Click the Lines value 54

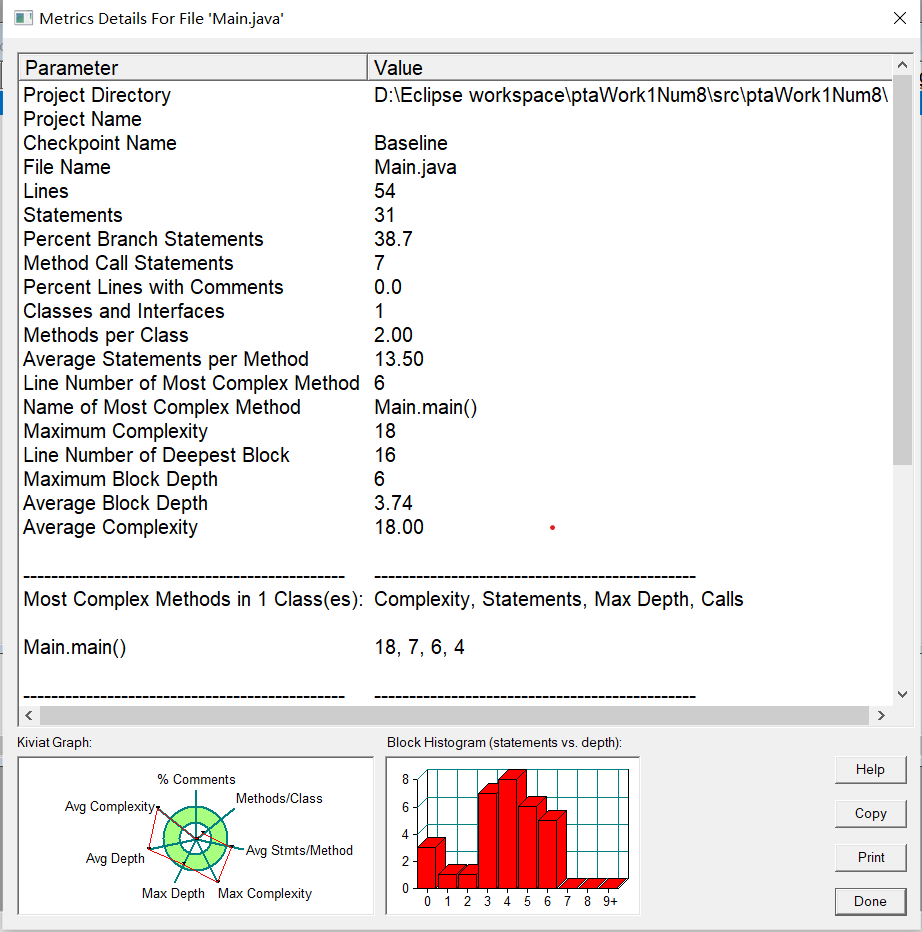tap(385, 191)
